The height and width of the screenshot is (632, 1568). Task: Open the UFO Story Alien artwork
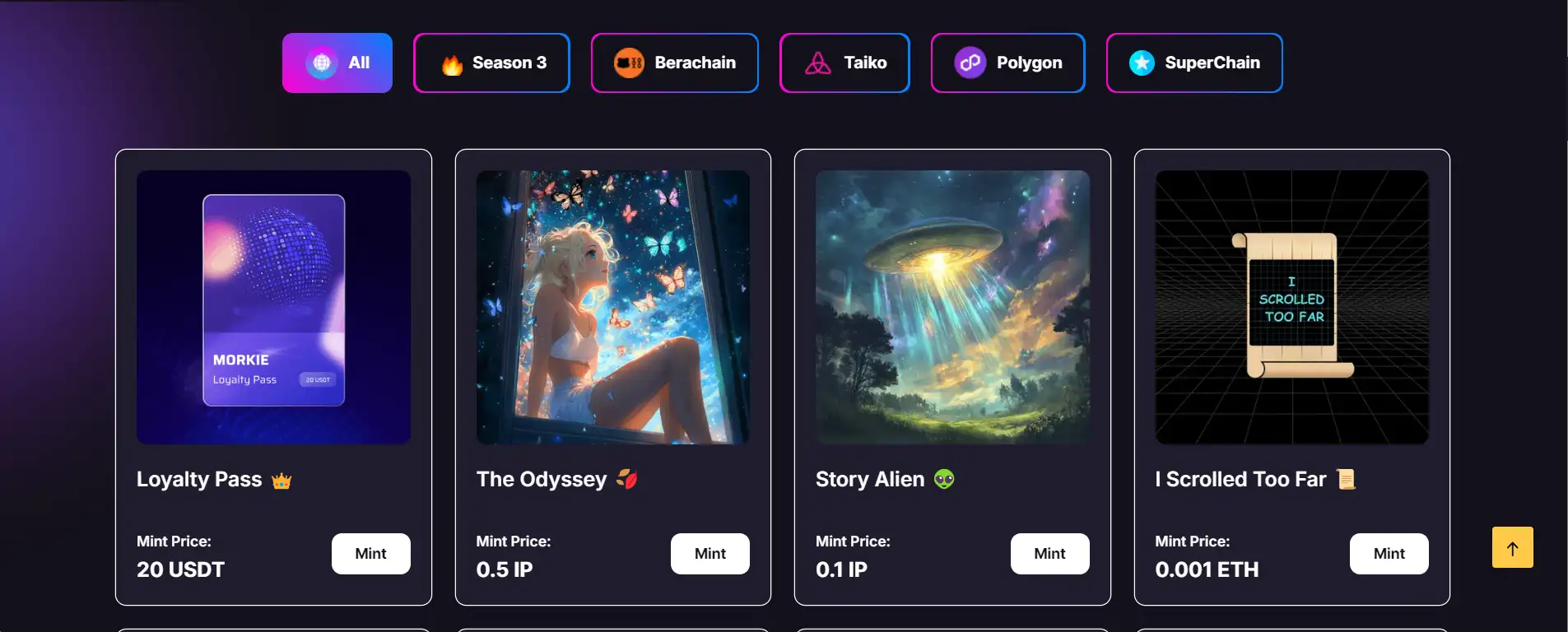click(x=952, y=307)
